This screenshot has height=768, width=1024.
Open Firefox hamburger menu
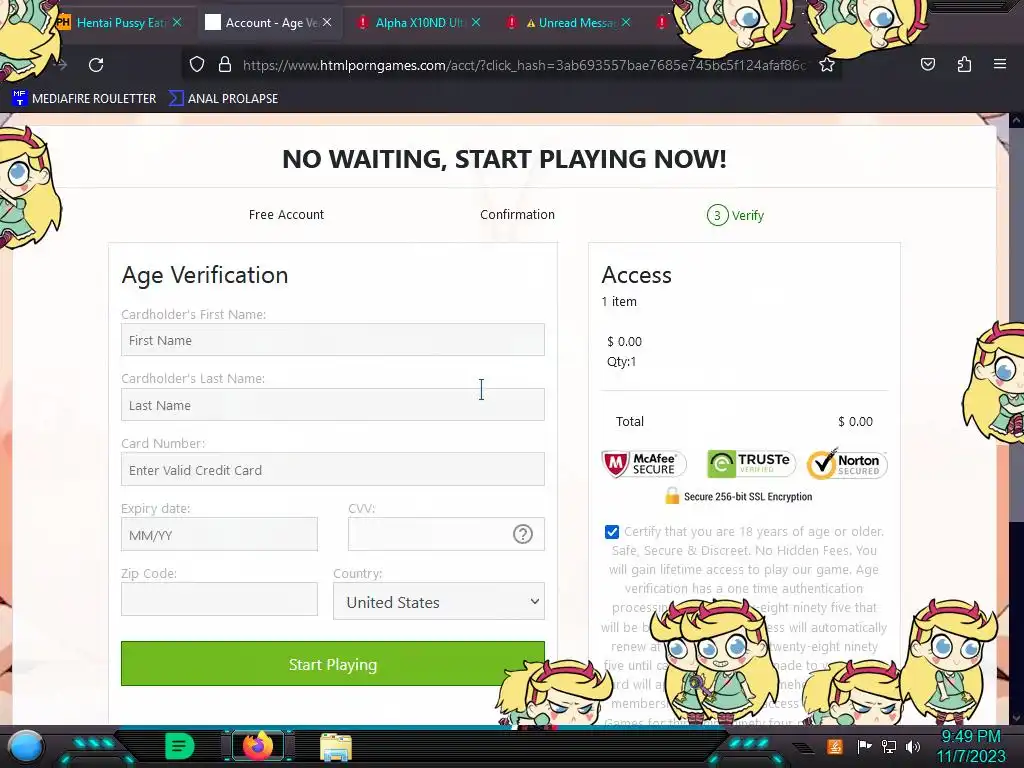click(1000, 64)
